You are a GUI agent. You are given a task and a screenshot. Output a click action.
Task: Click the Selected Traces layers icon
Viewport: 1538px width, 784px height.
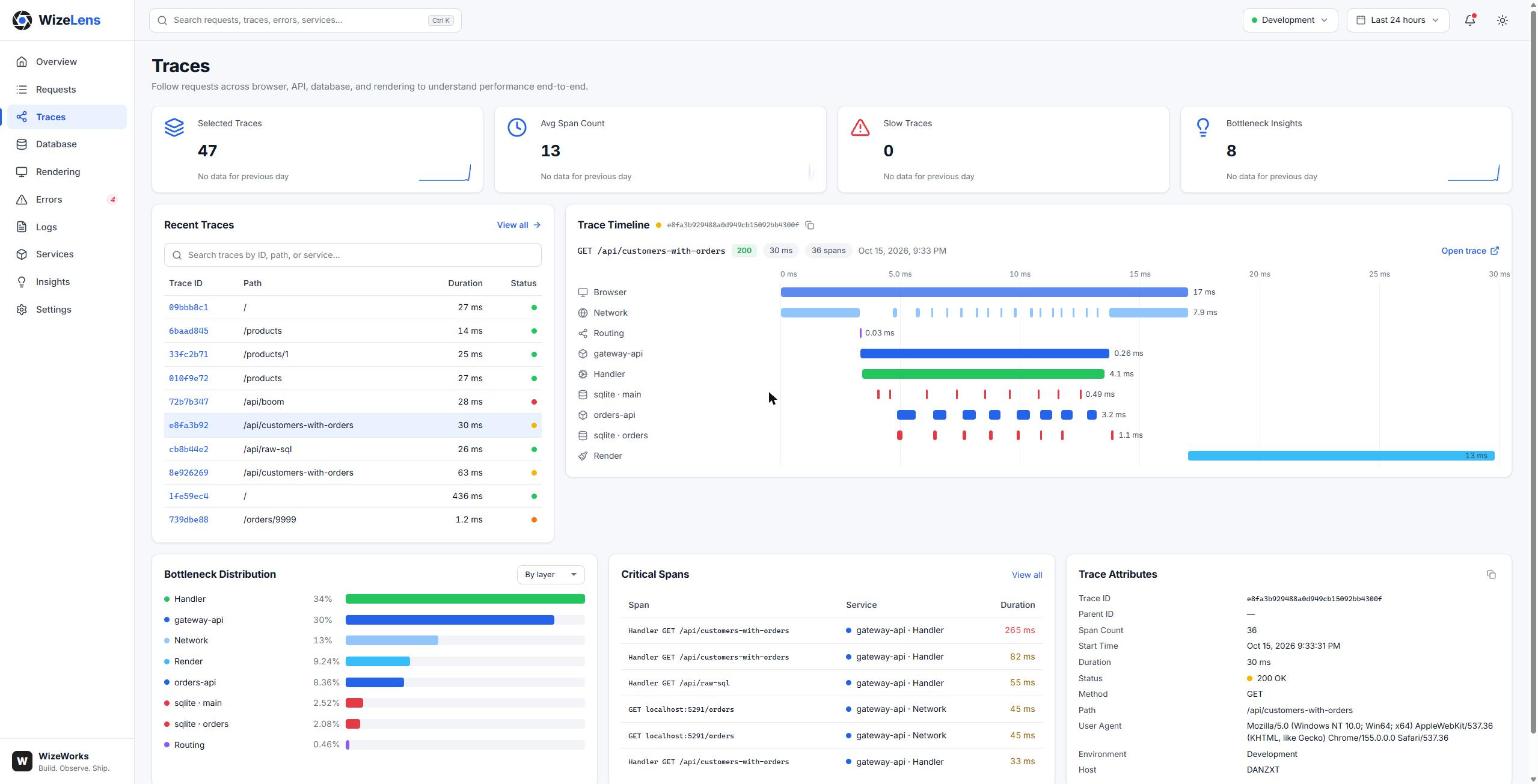(175, 128)
